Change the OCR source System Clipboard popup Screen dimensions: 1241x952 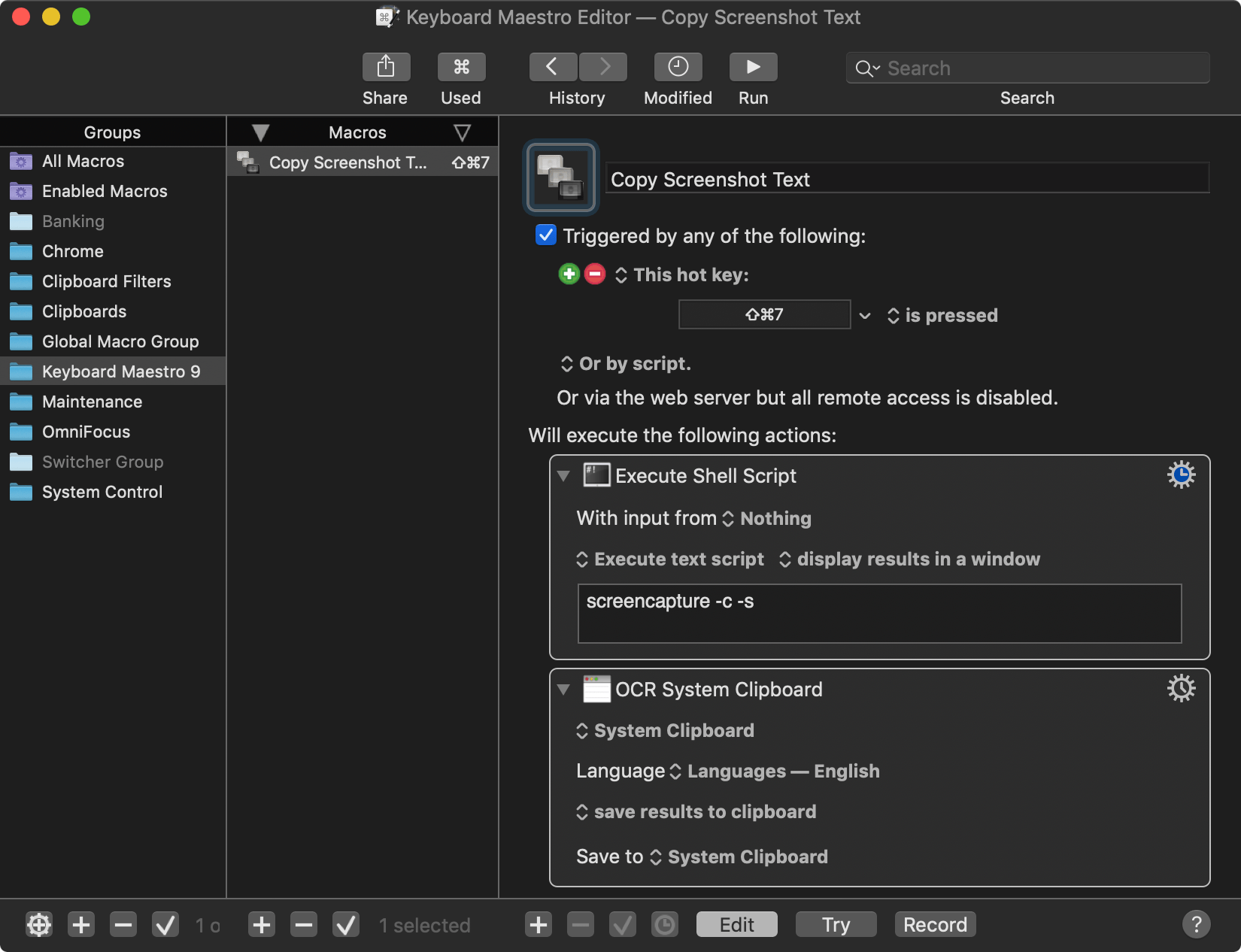[665, 731]
